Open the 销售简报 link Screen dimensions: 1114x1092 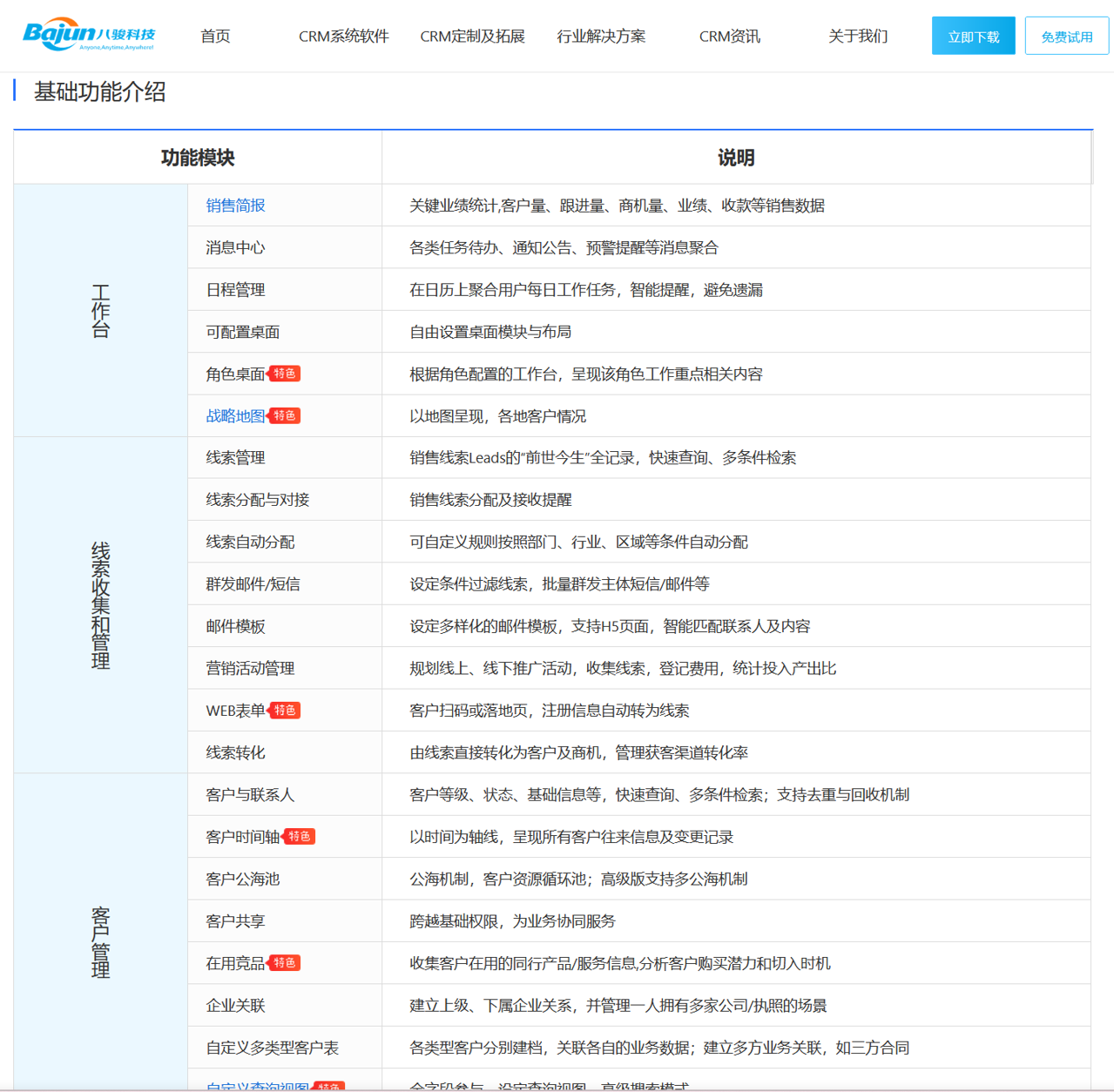pos(235,206)
